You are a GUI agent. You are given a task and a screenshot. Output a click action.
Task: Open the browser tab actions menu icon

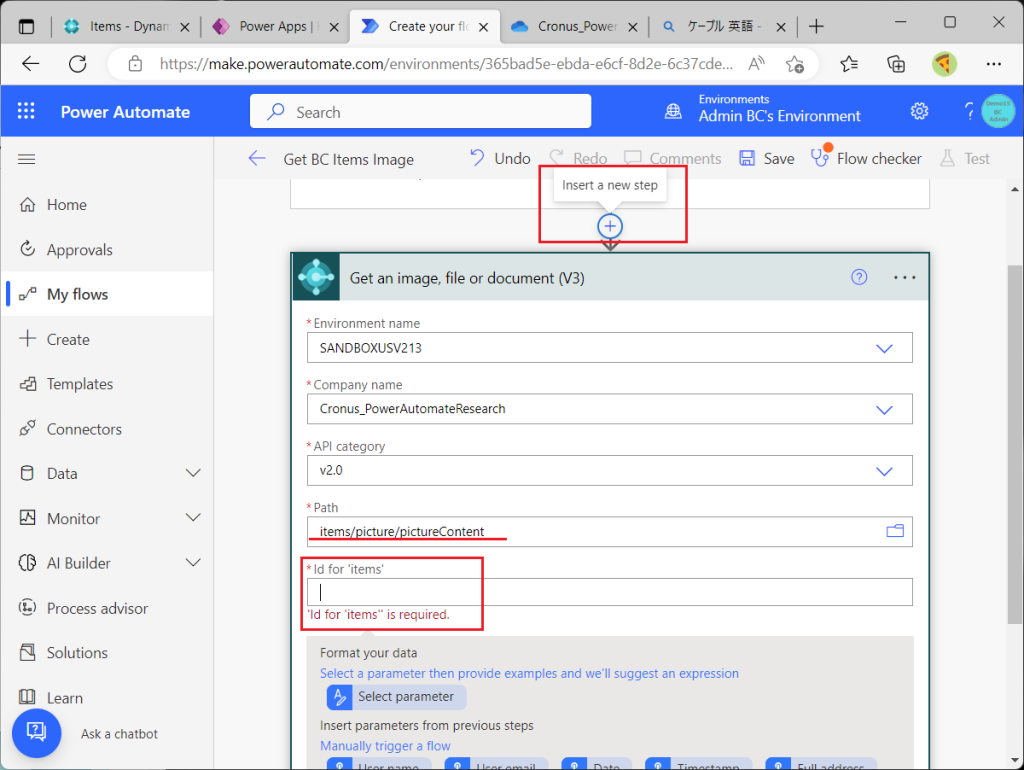pyautogui.click(x=26, y=27)
